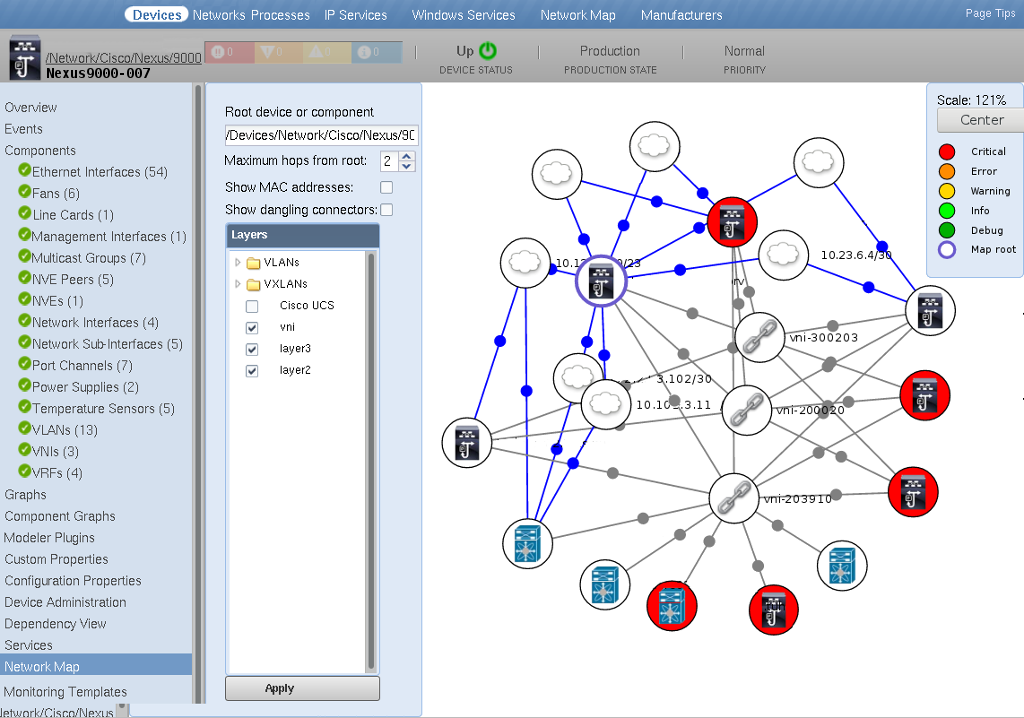Screen dimensions: 1024x718
Task: Click cloud node labeled 10.23.6.4/30
Action: [x=783, y=255]
